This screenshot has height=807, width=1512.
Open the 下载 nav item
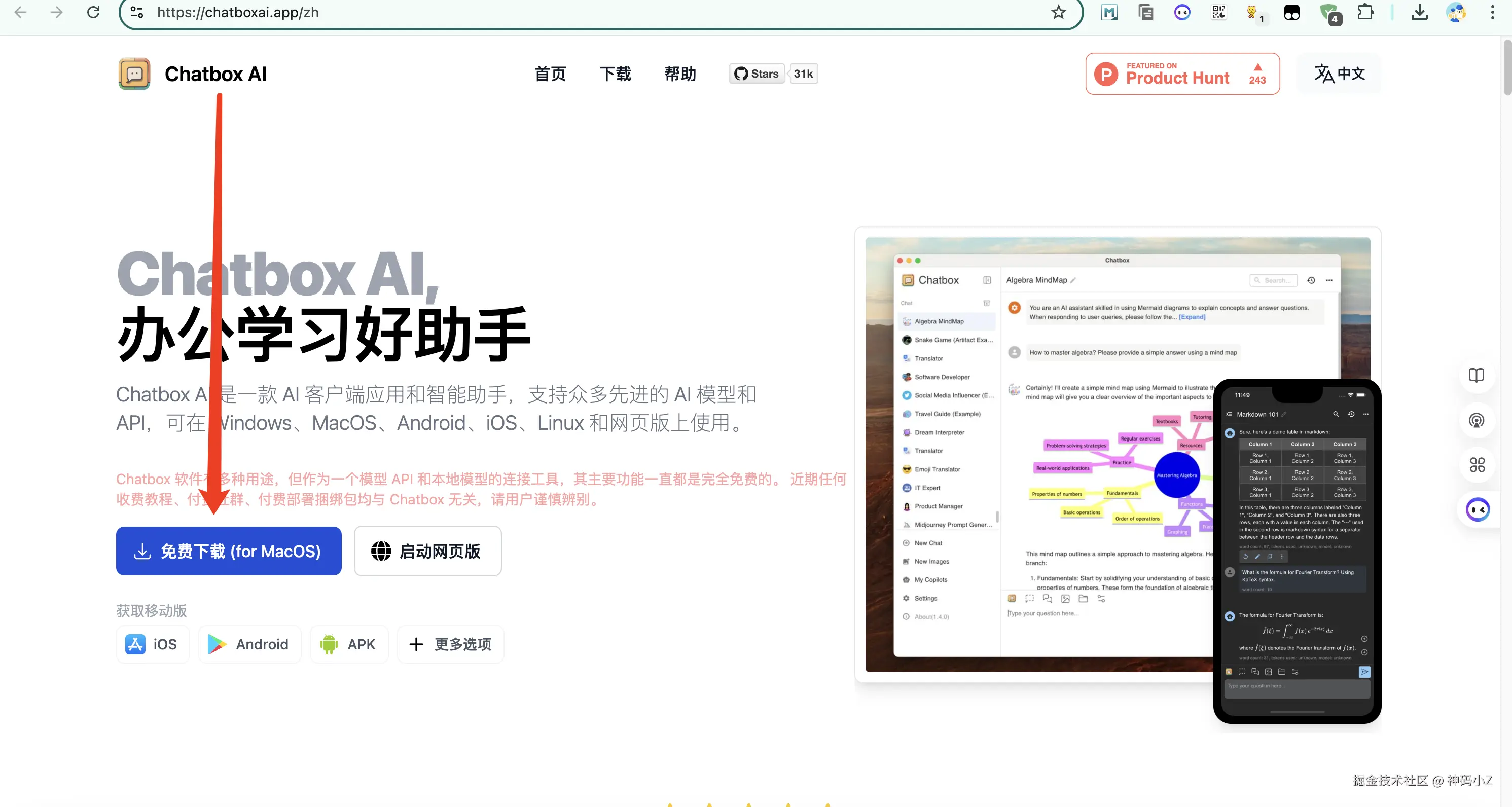tap(615, 74)
